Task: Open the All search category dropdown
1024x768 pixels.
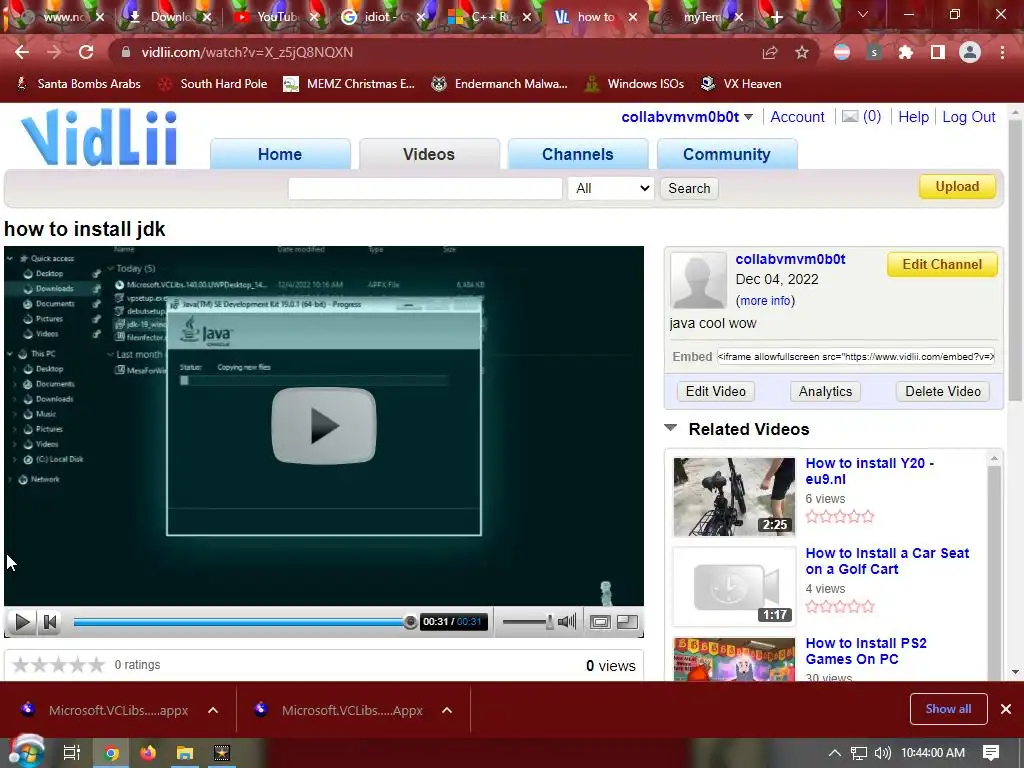Action: 611,188
